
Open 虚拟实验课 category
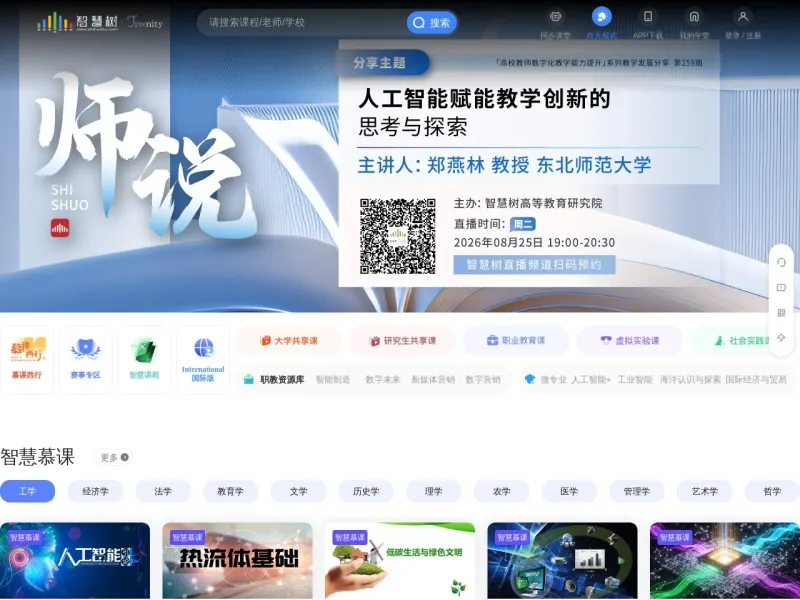coord(630,341)
